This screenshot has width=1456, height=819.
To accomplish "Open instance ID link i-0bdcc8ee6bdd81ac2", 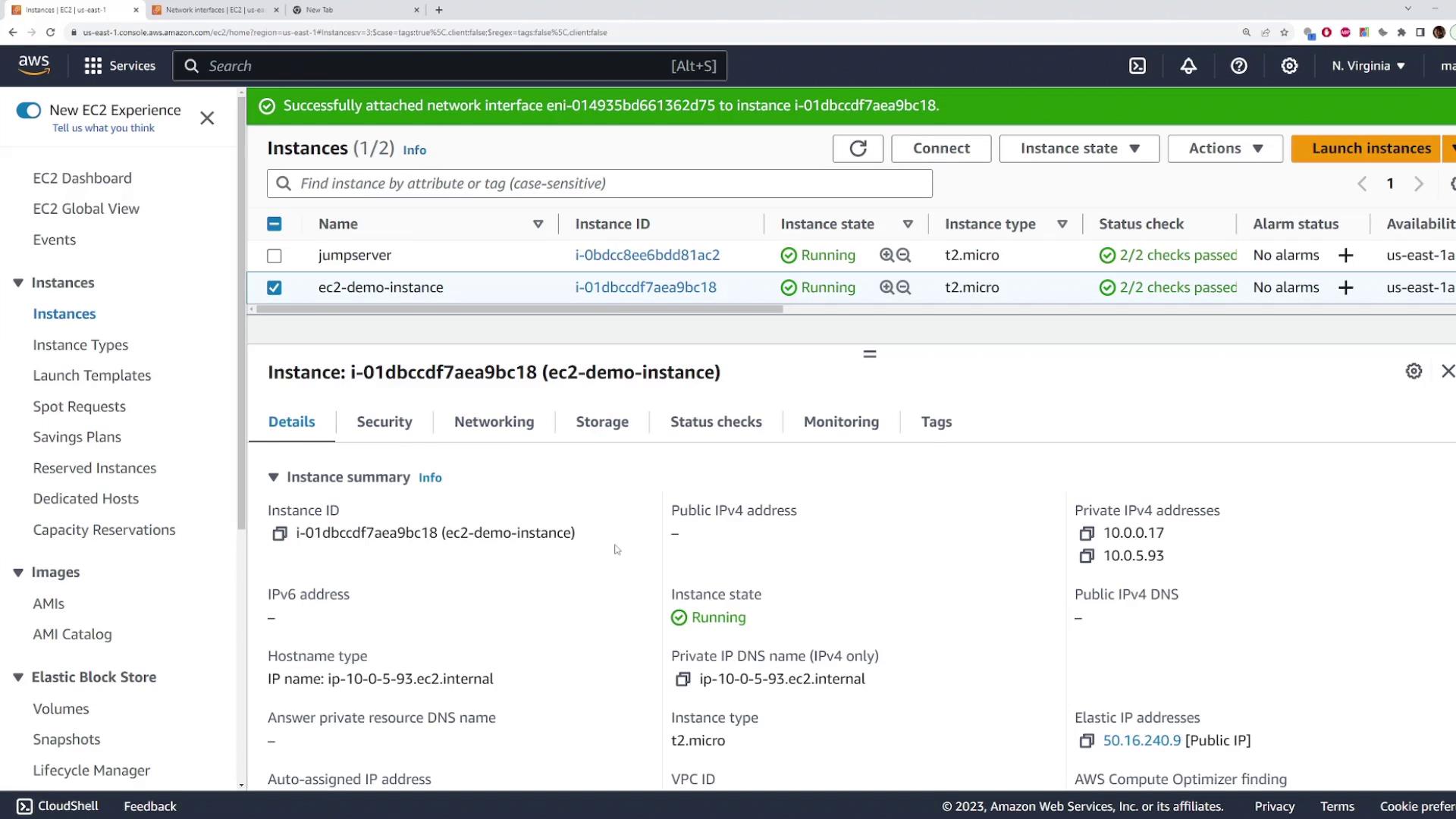I will click(x=647, y=256).
